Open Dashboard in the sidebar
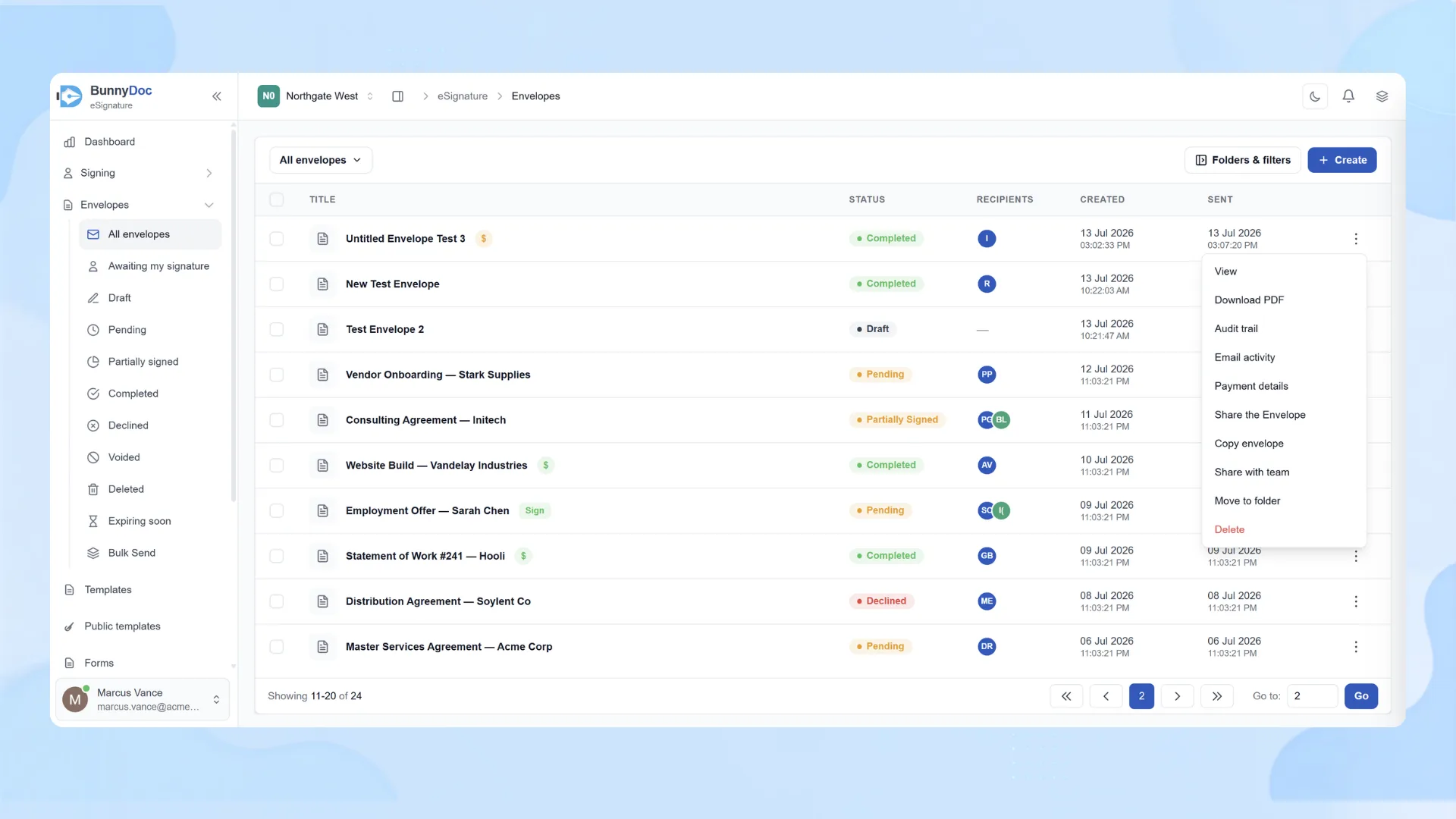 [138, 142]
